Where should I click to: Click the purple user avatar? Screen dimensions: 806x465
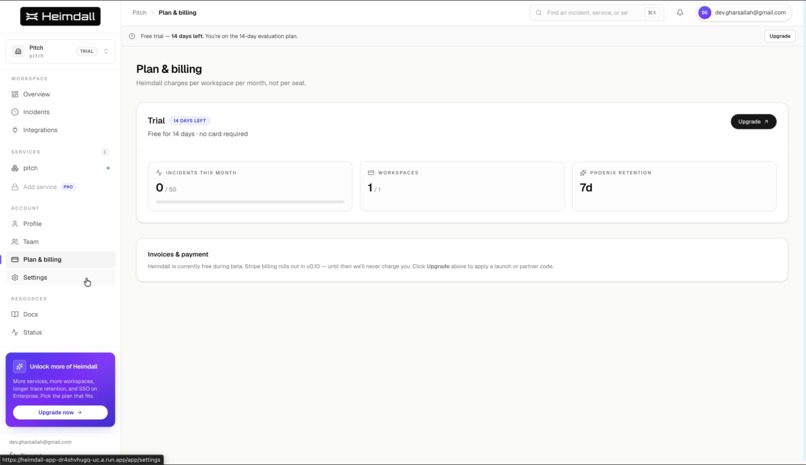pos(705,12)
